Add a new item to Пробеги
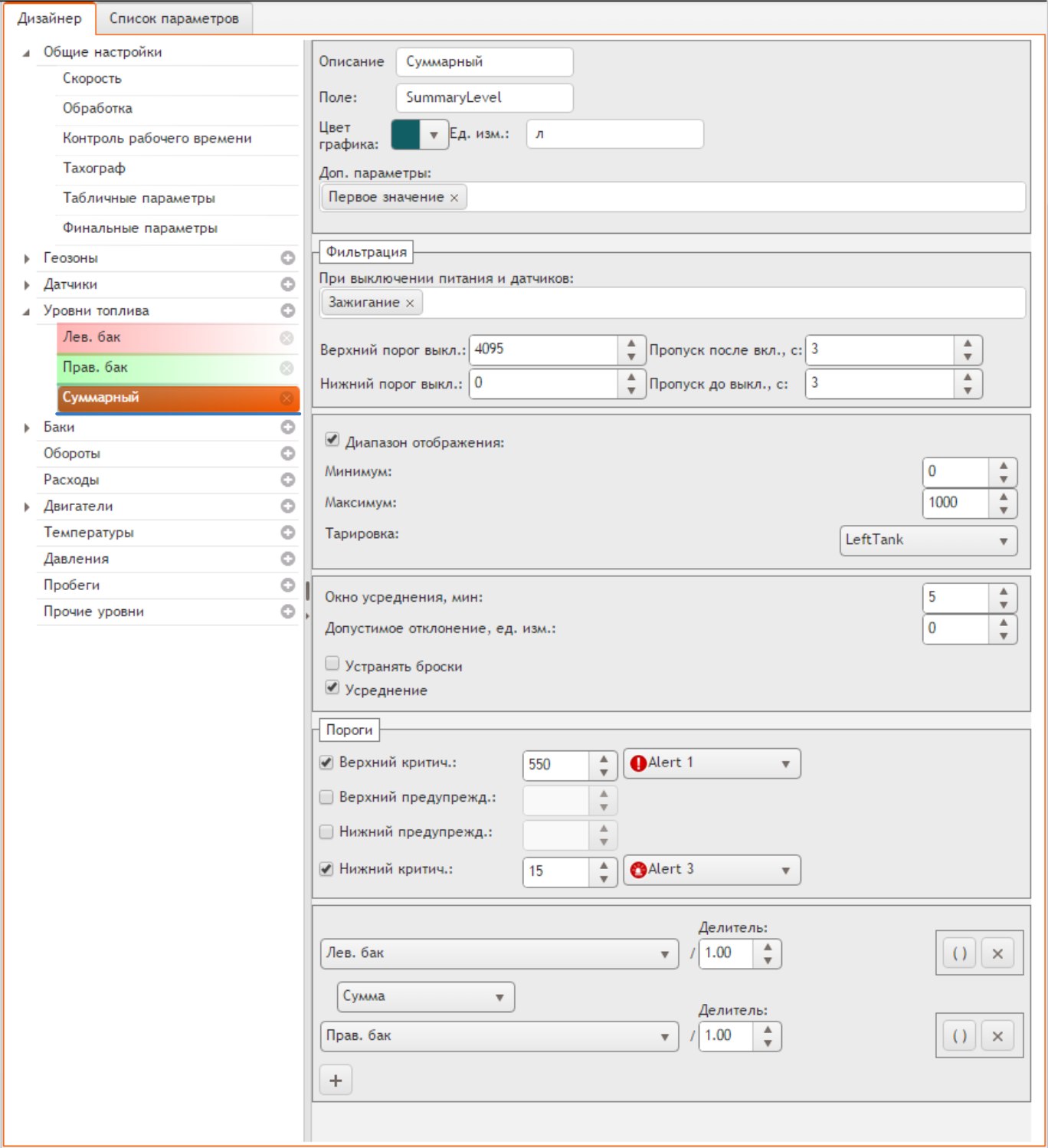Image resolution: width=1048 pixels, height=1148 pixels. [x=288, y=585]
